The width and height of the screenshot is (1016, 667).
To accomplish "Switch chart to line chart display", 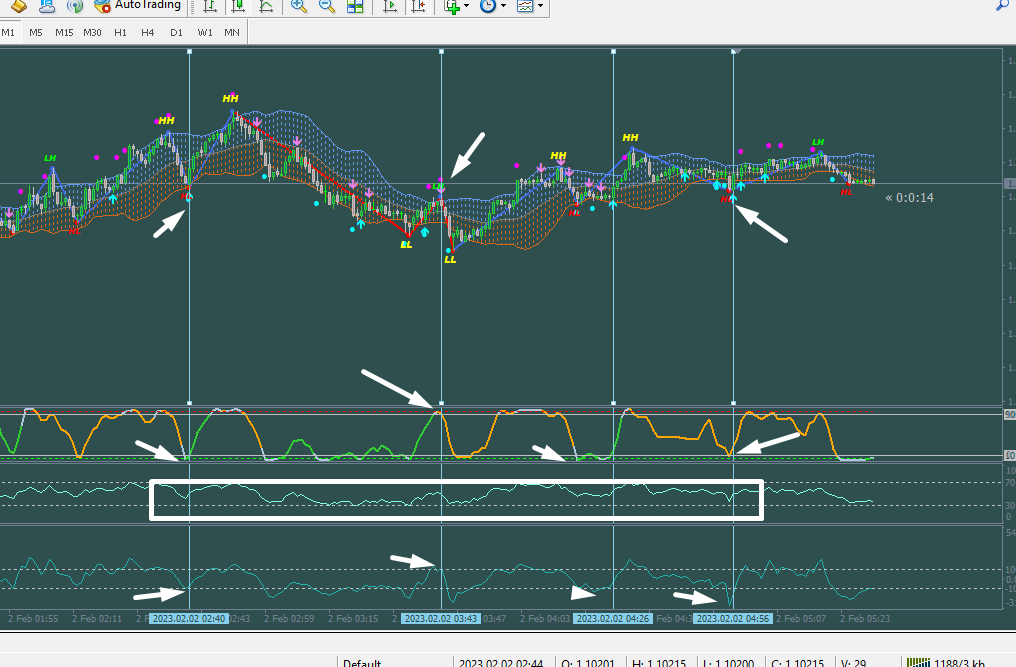I will pos(265,6).
